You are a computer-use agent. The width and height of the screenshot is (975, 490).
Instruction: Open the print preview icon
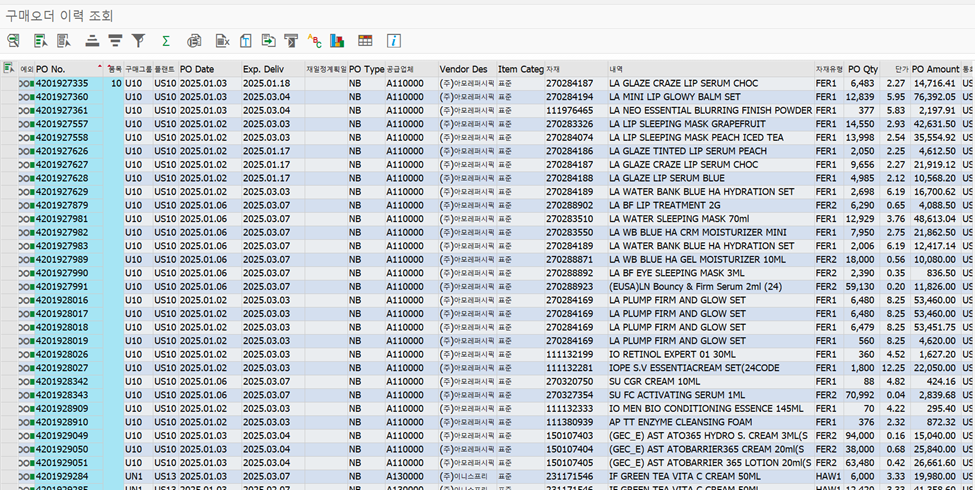coord(194,41)
